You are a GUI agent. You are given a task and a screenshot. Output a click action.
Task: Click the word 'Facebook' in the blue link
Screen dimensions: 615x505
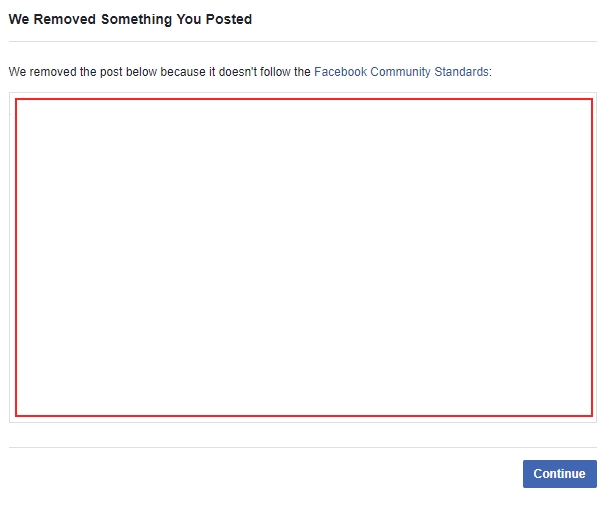pos(340,72)
